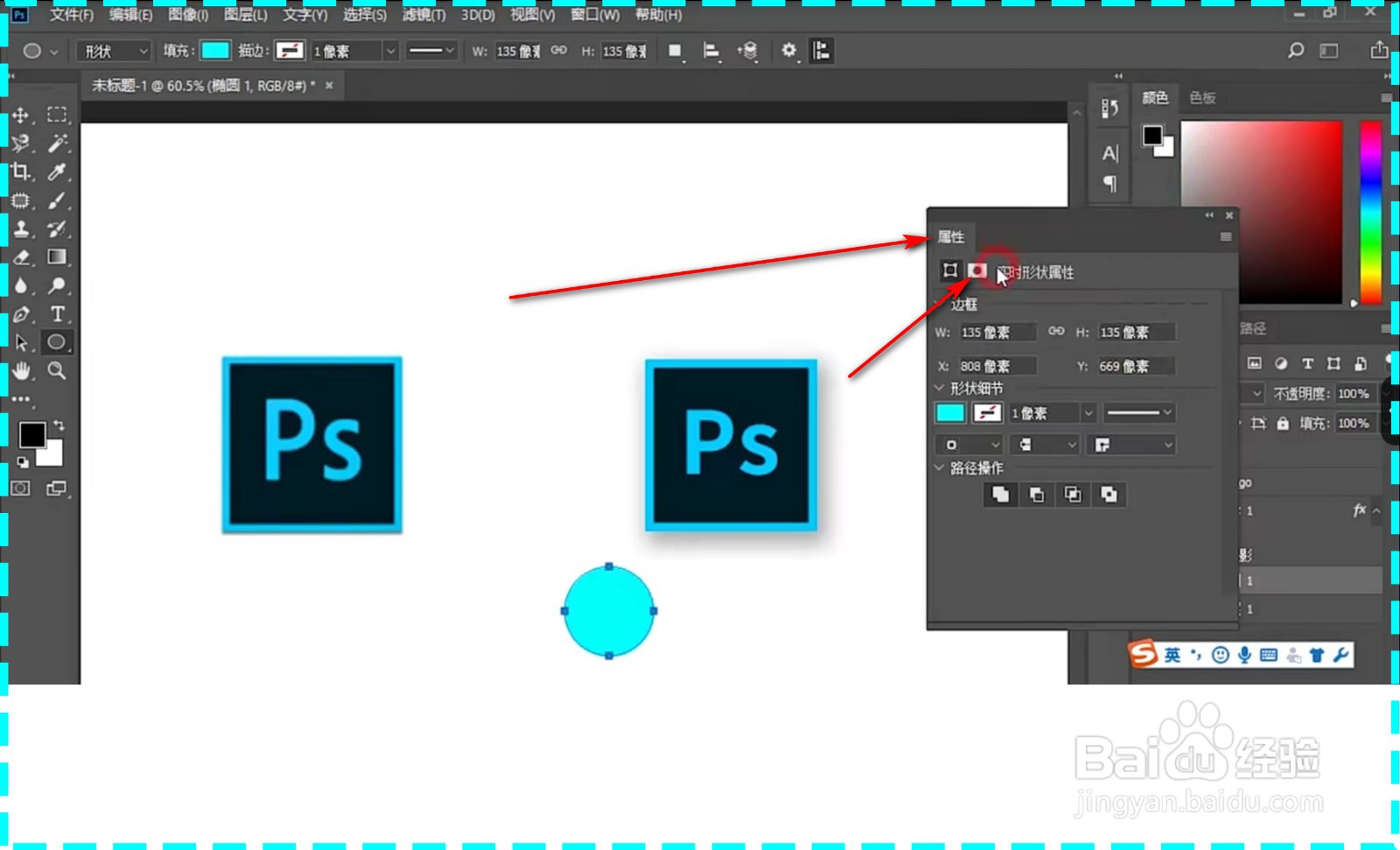Open the path alignment options in options bar

pyautogui.click(x=711, y=51)
